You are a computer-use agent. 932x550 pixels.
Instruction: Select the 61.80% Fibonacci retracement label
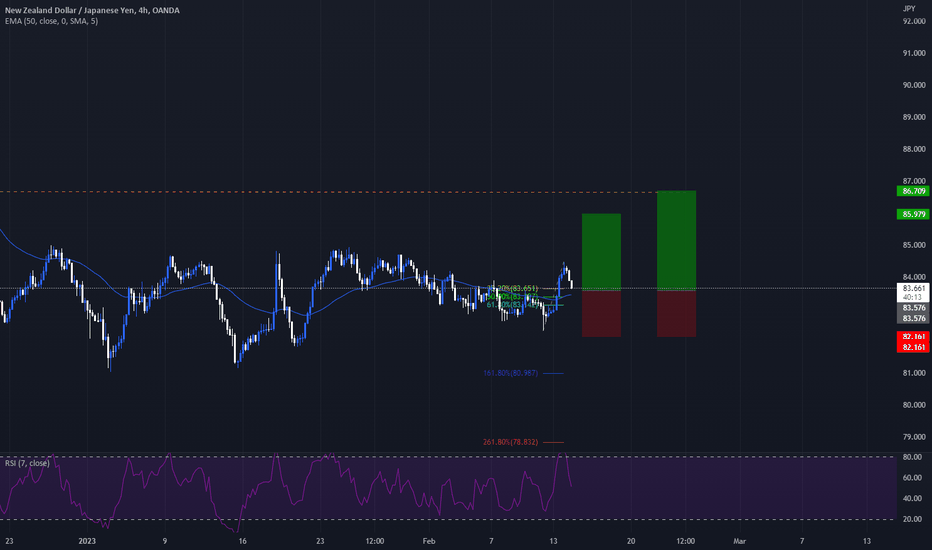pos(512,305)
